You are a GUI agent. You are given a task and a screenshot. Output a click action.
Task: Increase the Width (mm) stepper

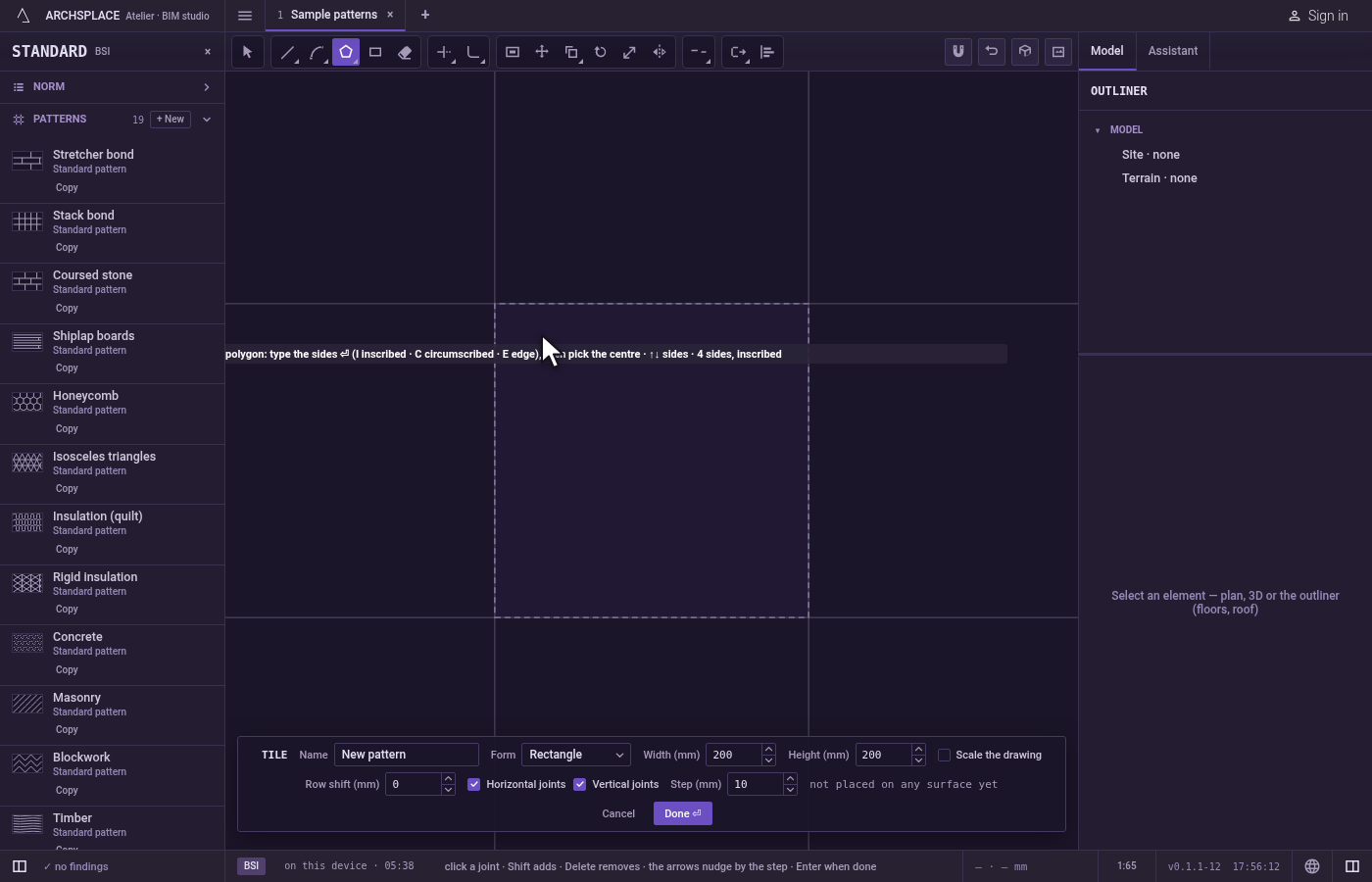tap(768, 750)
